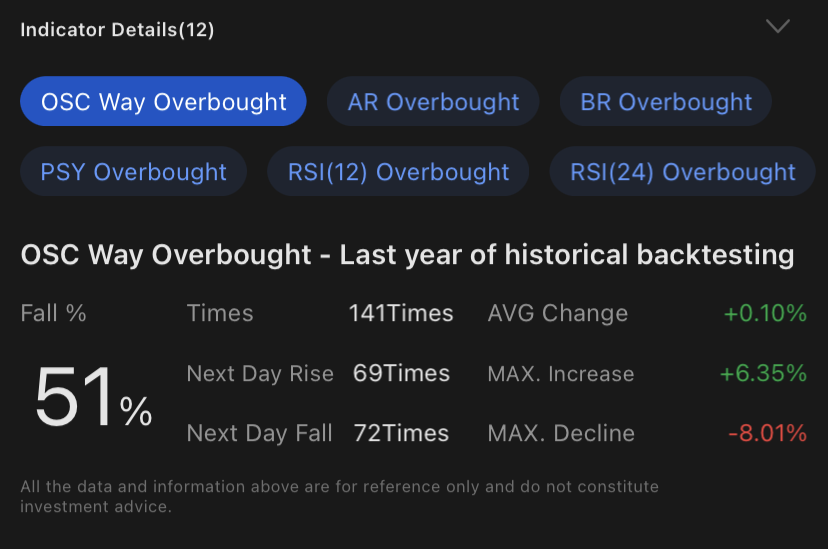Select the BR Overbought chip

tap(666, 102)
